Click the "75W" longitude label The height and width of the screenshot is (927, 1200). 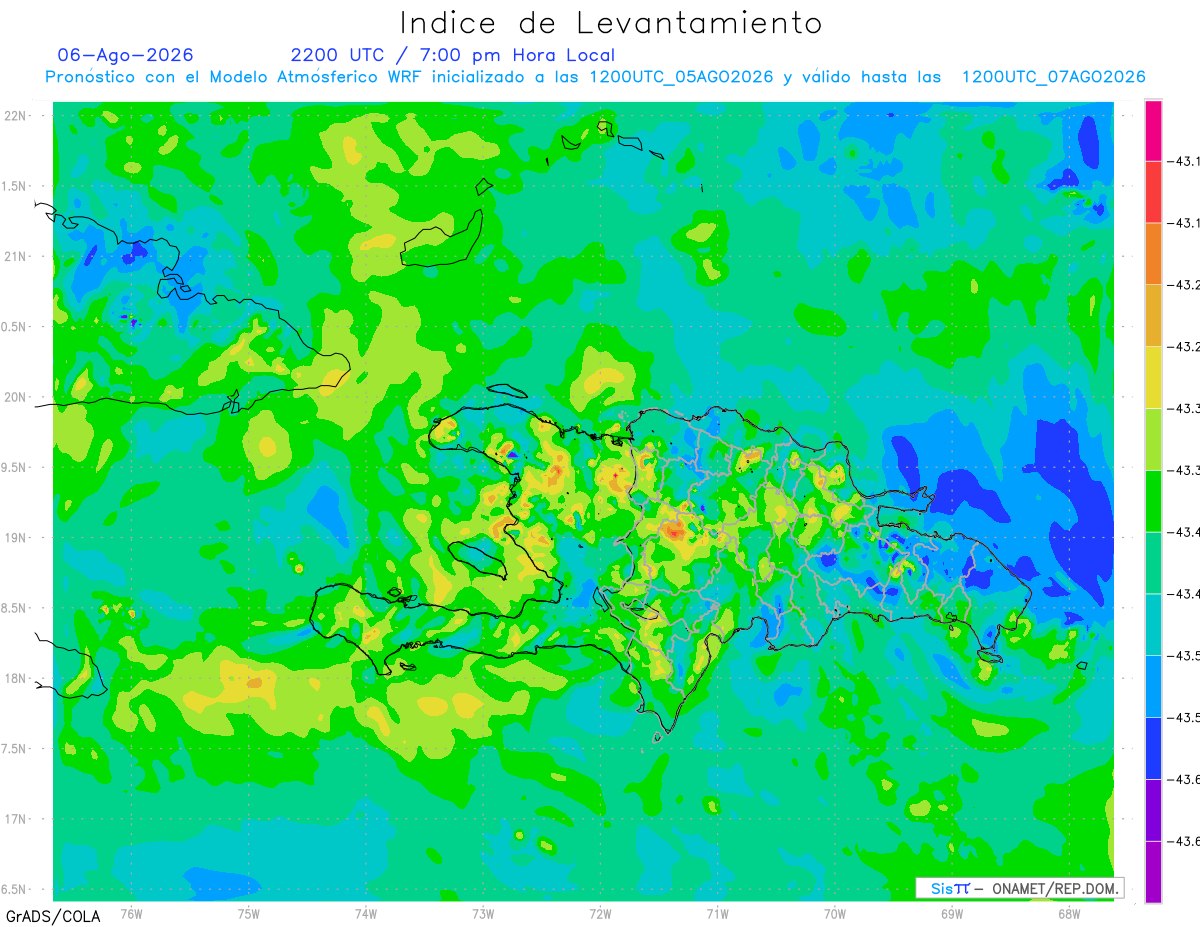[249, 913]
